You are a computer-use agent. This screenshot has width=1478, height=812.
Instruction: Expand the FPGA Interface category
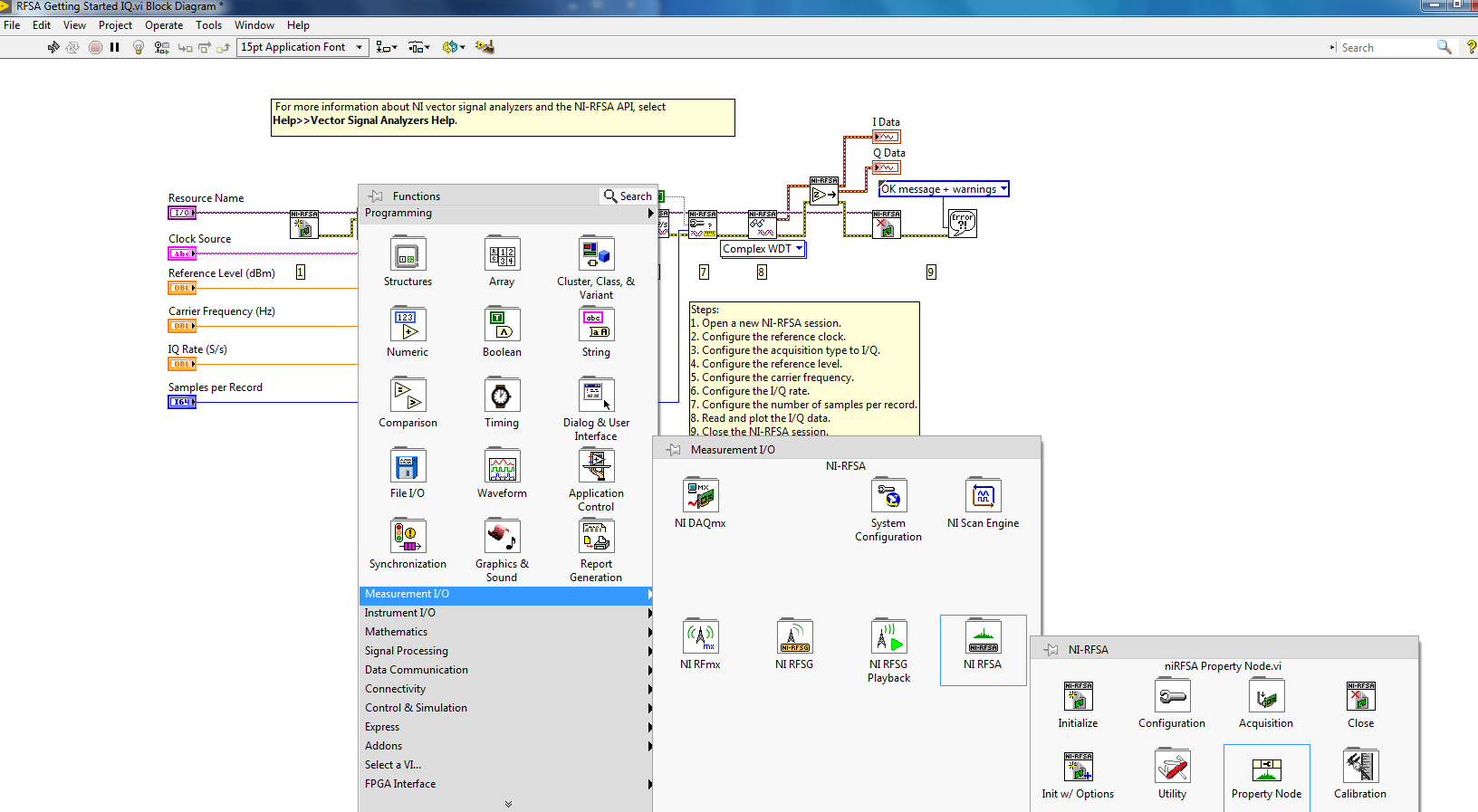tap(507, 785)
